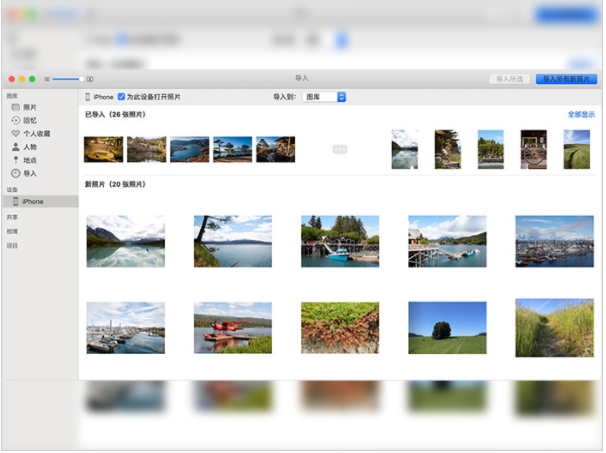Open 地点 (Places) in the sidebar

coord(28,160)
